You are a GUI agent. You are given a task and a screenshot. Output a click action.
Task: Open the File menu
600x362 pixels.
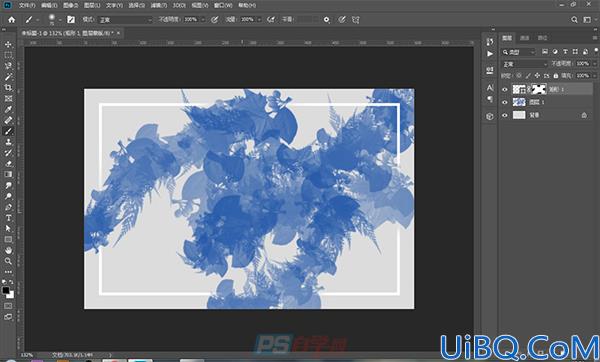click(x=27, y=5)
